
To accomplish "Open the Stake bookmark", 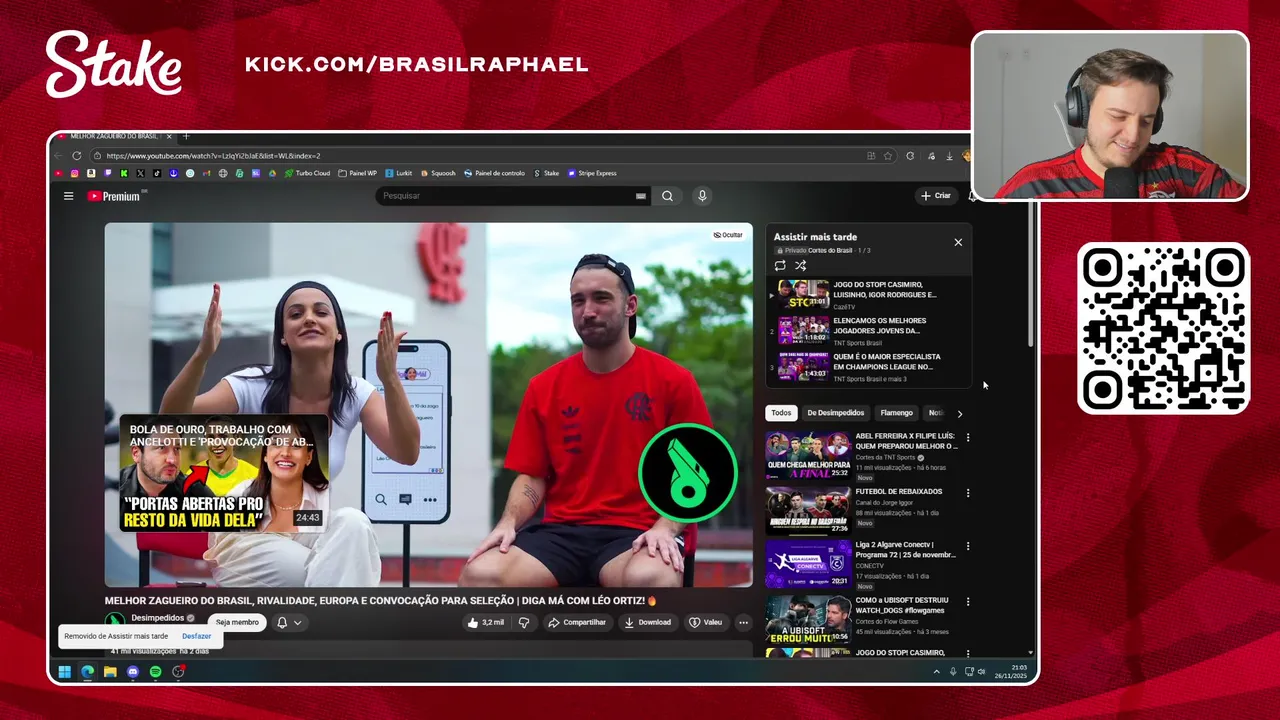I will pyautogui.click(x=546, y=173).
